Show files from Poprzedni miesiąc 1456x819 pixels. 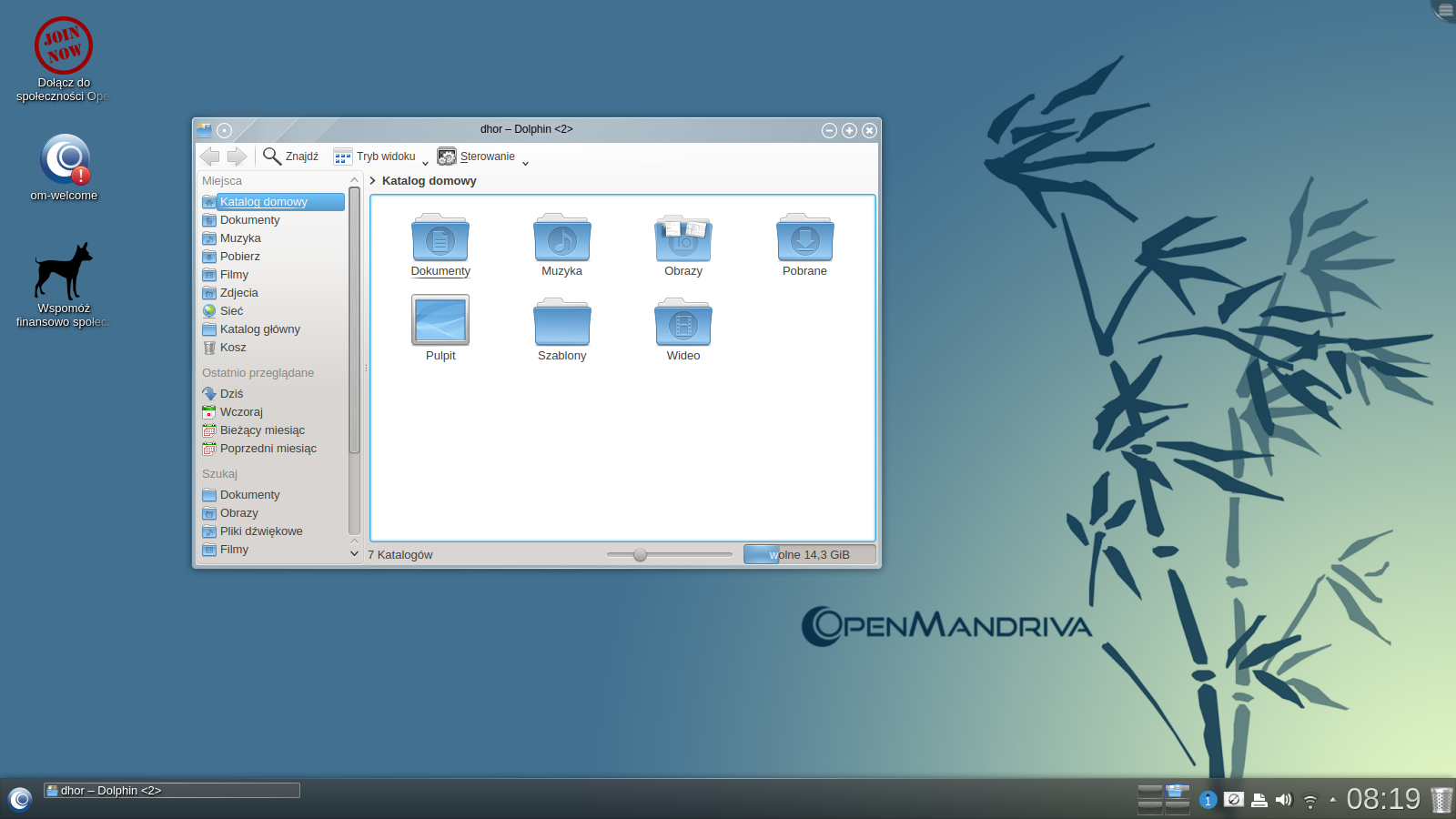[x=273, y=449]
